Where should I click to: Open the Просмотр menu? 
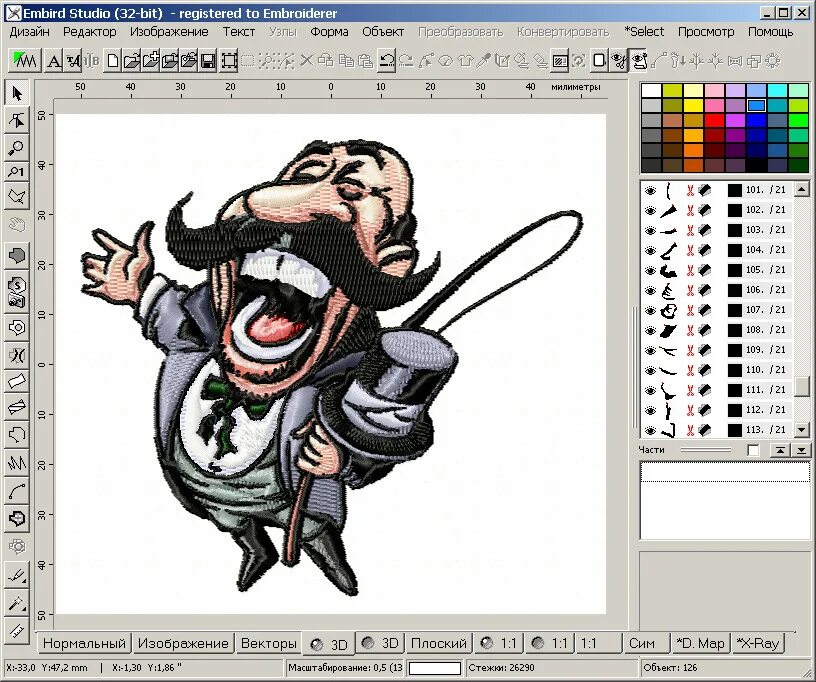(x=706, y=32)
